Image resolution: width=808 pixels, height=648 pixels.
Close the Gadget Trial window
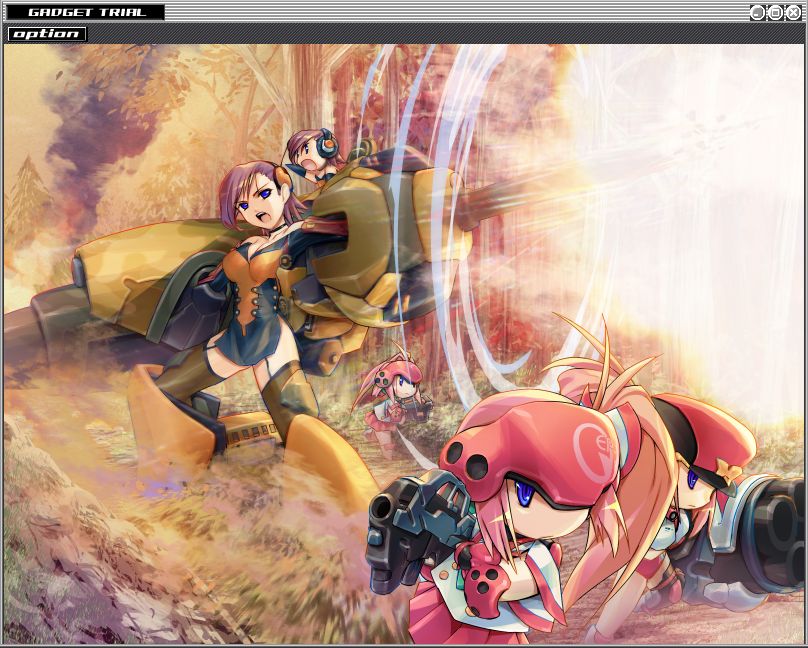(793, 13)
